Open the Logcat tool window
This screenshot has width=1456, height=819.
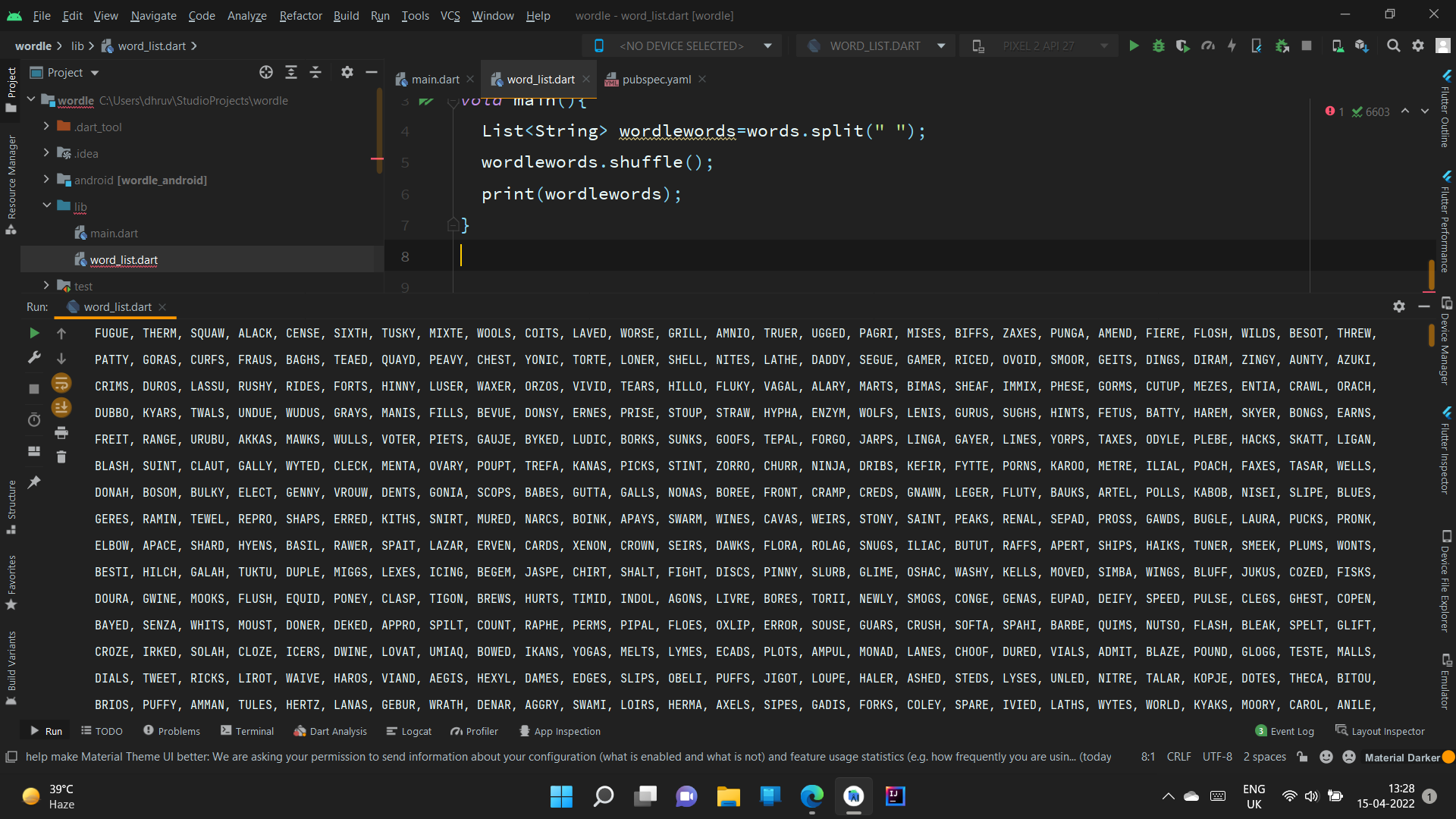pos(409,731)
